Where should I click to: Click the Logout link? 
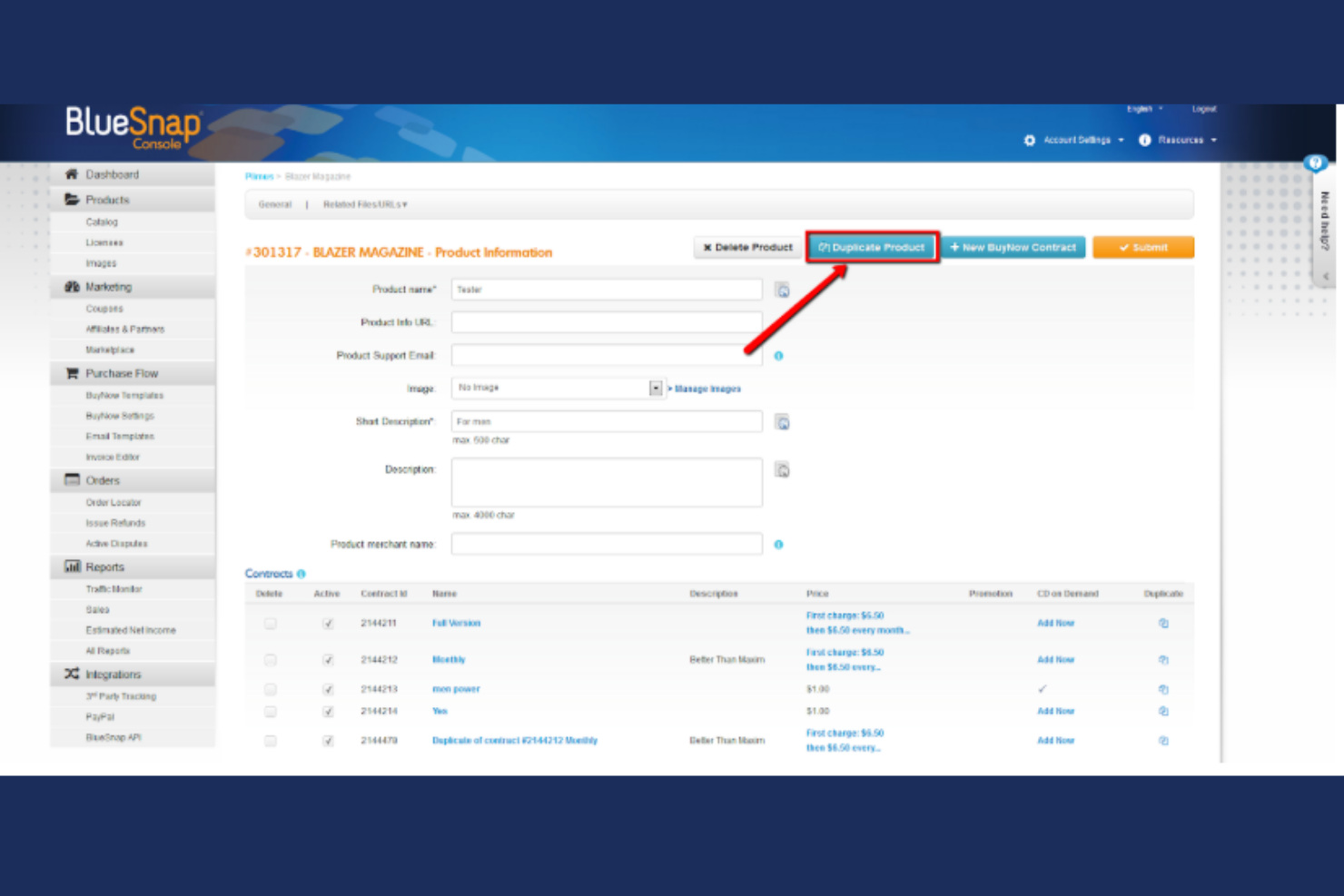pos(1204,109)
